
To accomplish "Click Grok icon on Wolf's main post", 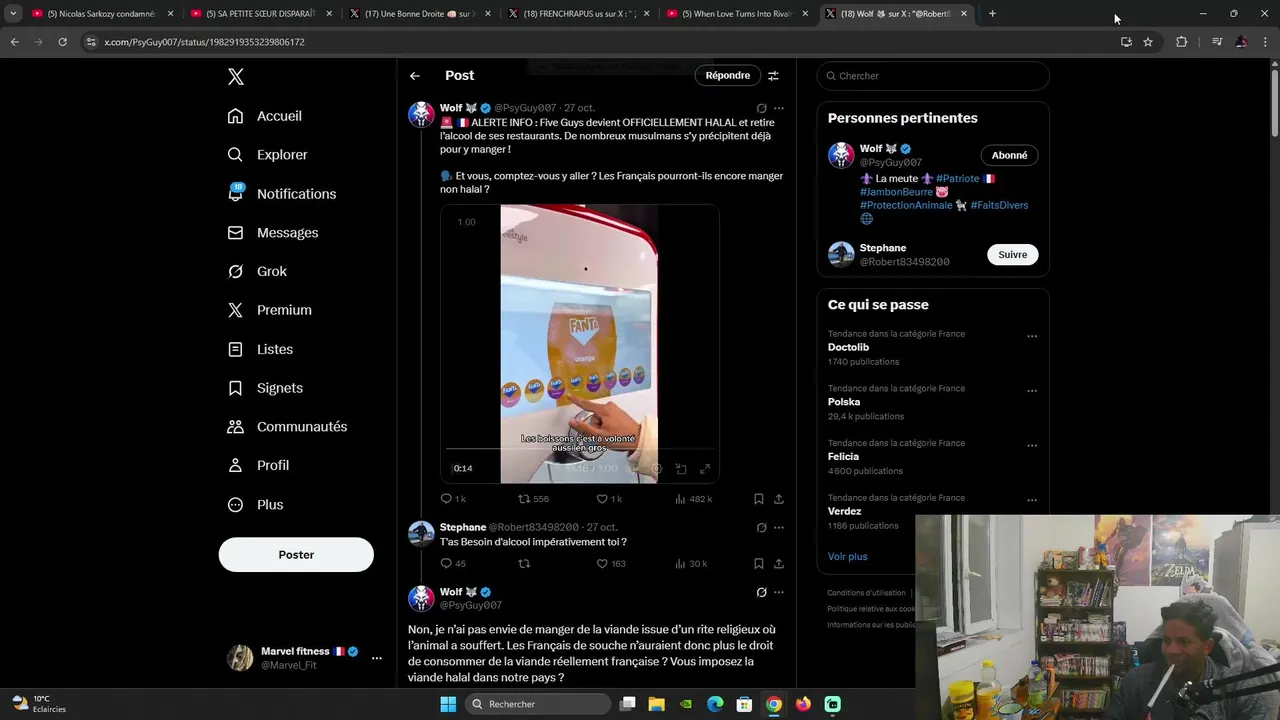I will click(761, 108).
